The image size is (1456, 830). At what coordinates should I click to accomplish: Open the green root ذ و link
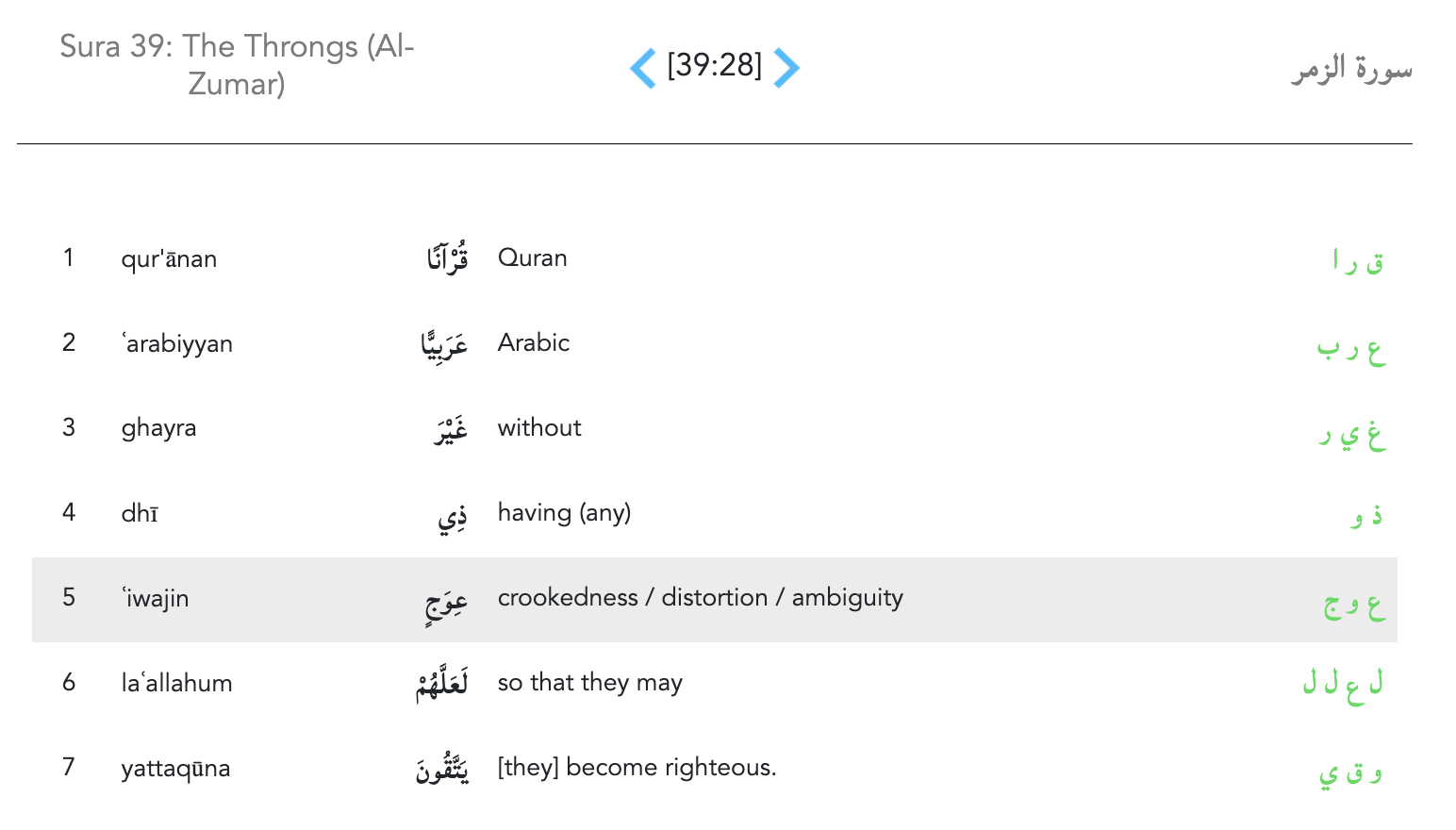tap(1366, 515)
